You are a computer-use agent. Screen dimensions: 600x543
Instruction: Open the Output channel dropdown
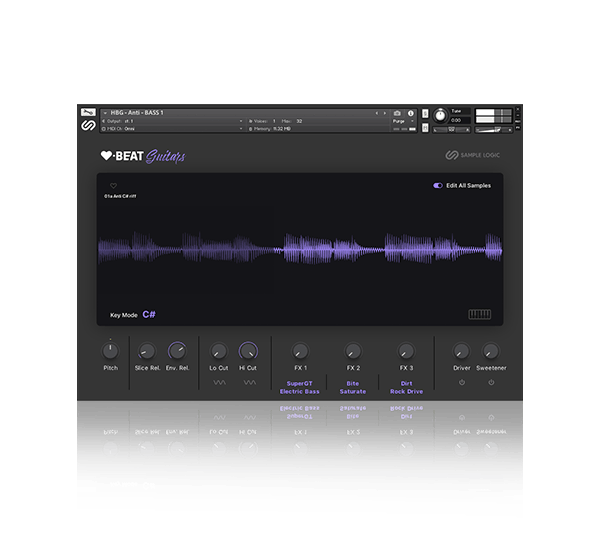click(173, 121)
